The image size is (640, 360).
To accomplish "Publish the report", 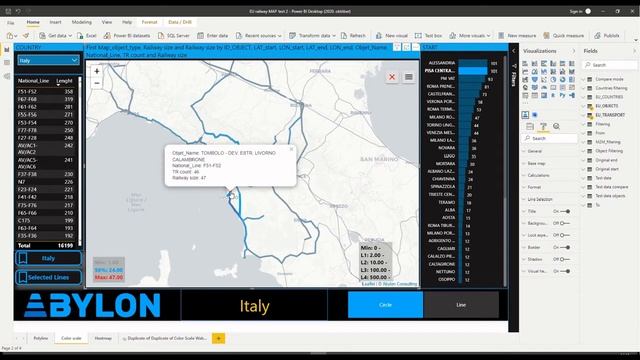I will click(x=607, y=36).
